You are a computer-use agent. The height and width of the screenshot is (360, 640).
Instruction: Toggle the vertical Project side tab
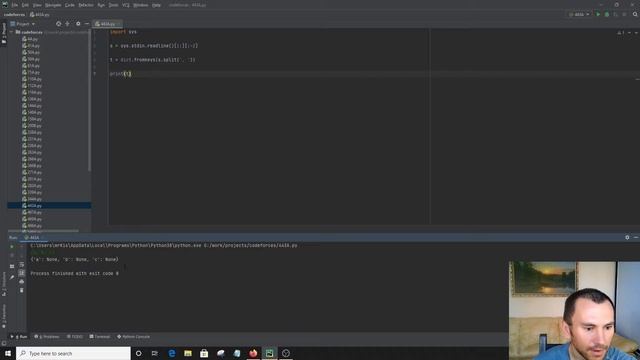point(4,33)
